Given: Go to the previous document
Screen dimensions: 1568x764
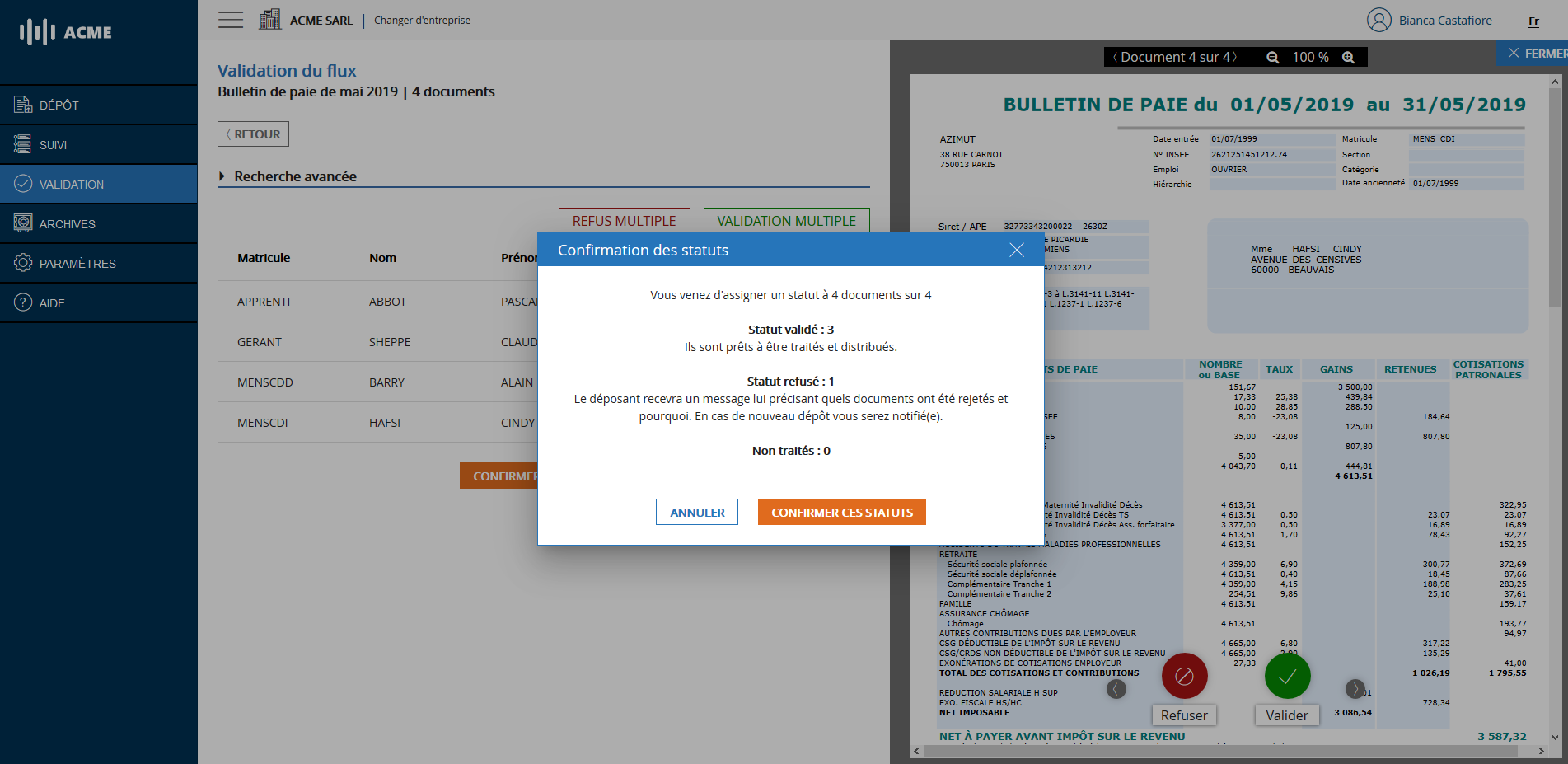Looking at the screenshot, I should pyautogui.click(x=1115, y=57).
